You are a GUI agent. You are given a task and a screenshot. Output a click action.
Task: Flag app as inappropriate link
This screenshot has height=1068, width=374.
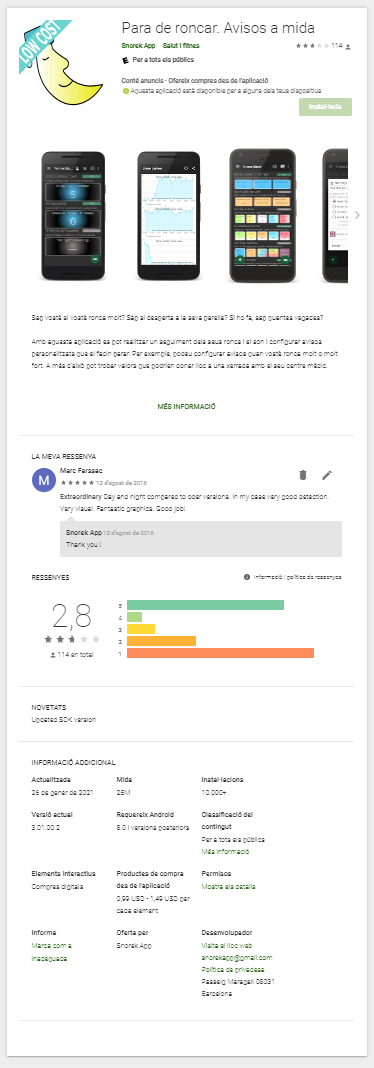pos(52,952)
